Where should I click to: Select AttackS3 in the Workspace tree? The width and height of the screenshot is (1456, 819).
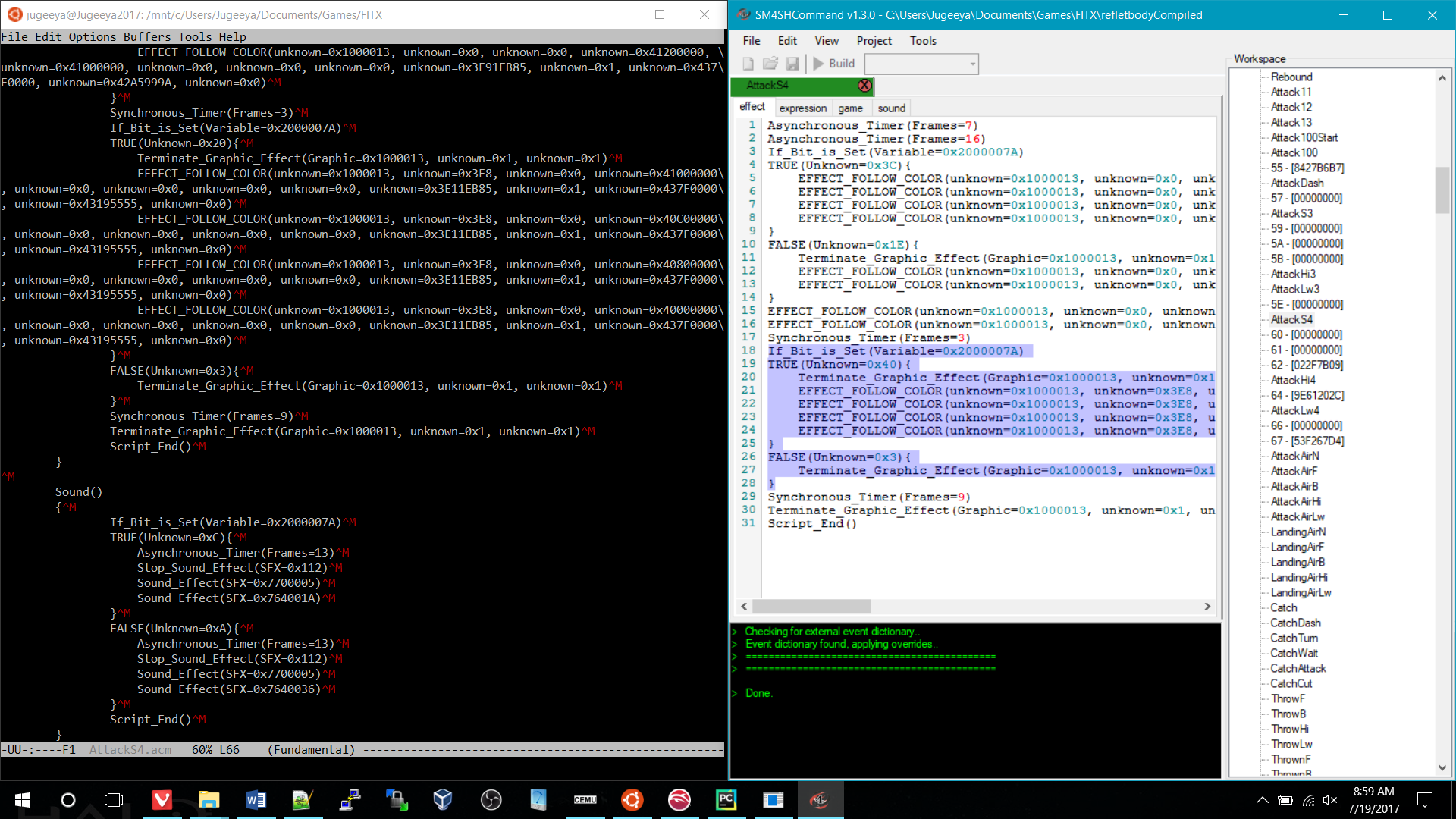(1291, 213)
